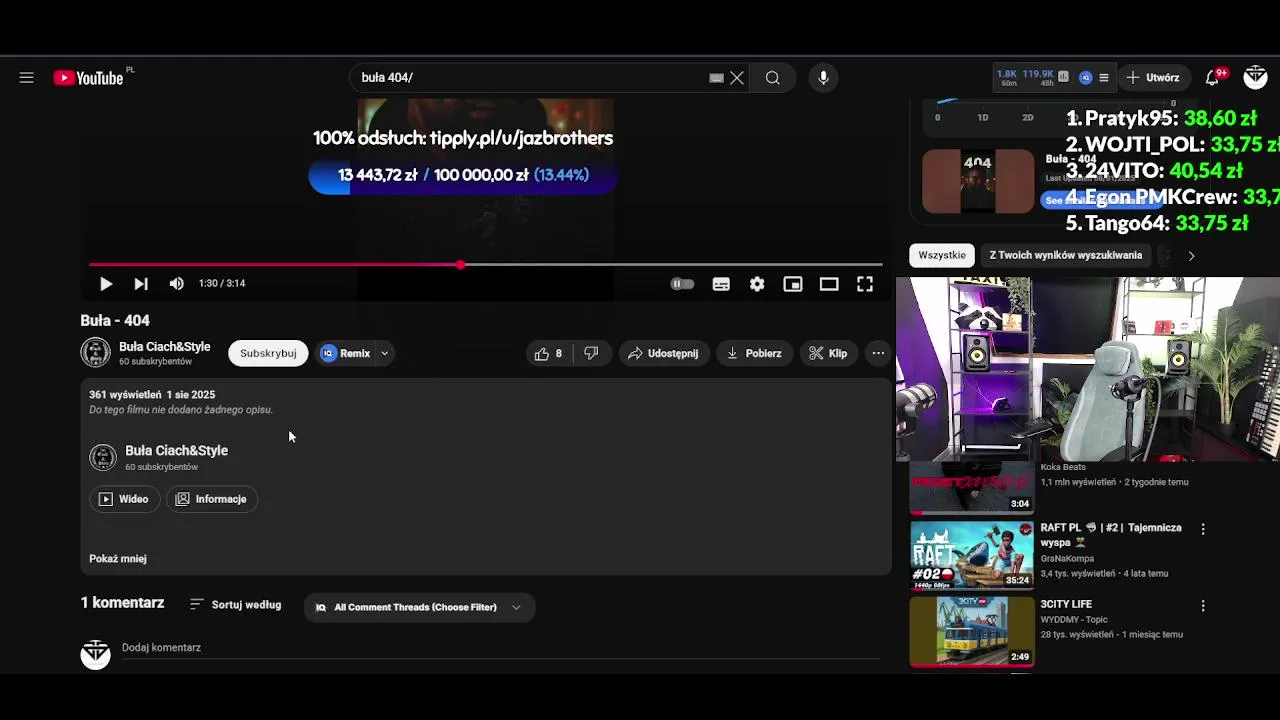Open more actions three-dot menu
Viewport: 1280px width, 720px height.
tap(878, 353)
